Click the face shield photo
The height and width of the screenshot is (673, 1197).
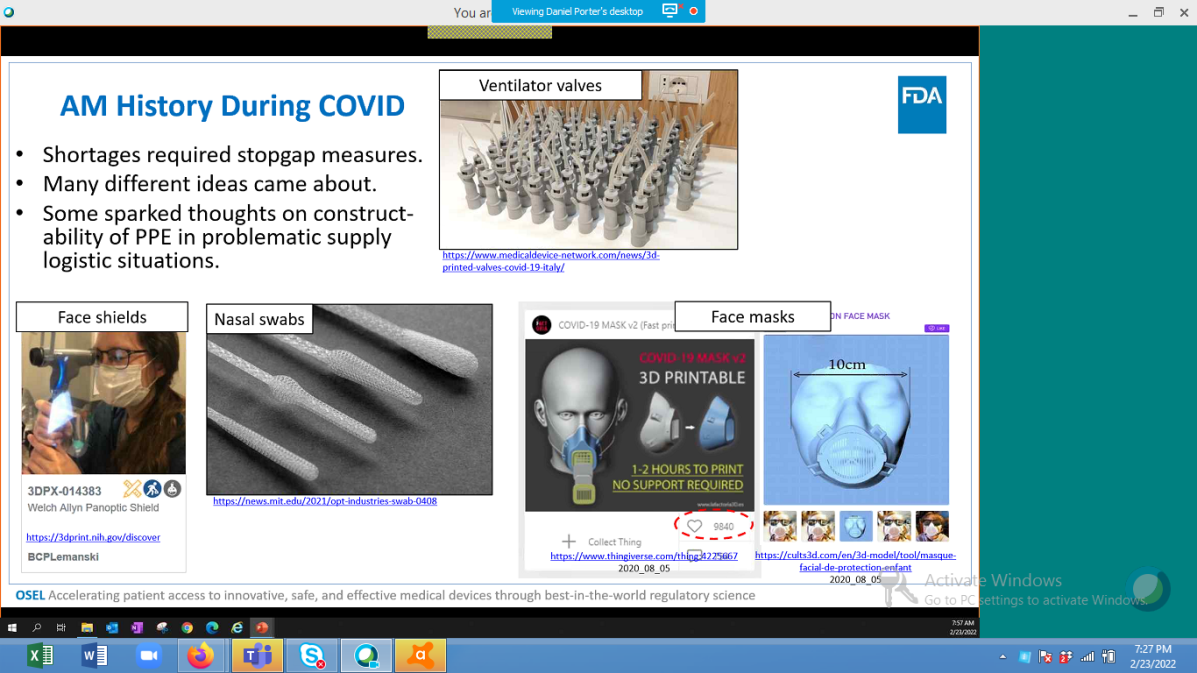103,403
